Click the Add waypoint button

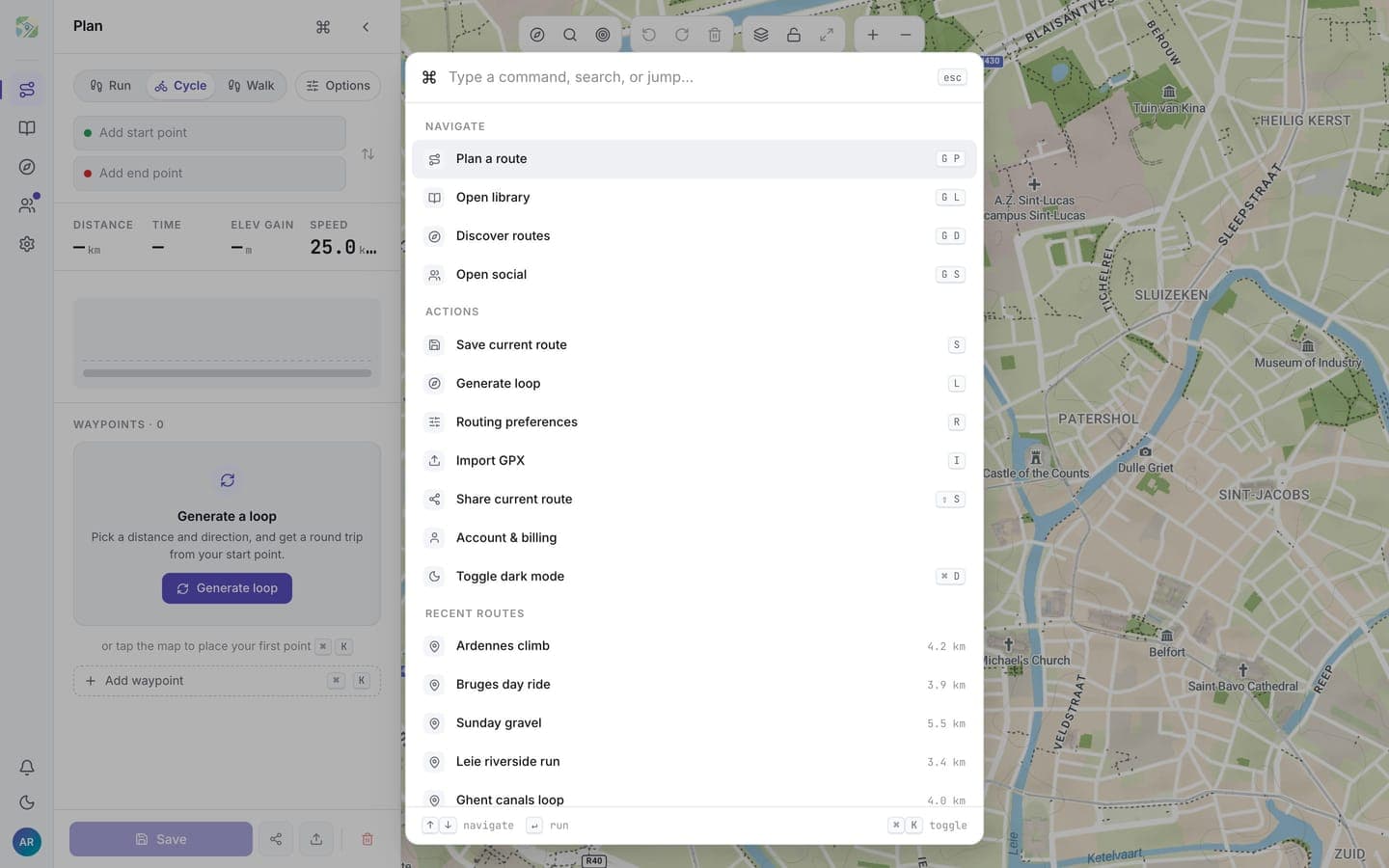click(x=227, y=681)
